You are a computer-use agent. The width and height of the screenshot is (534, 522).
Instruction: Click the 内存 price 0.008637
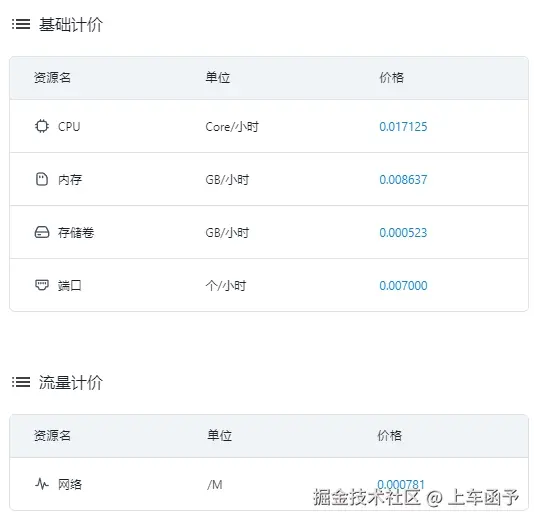point(403,179)
